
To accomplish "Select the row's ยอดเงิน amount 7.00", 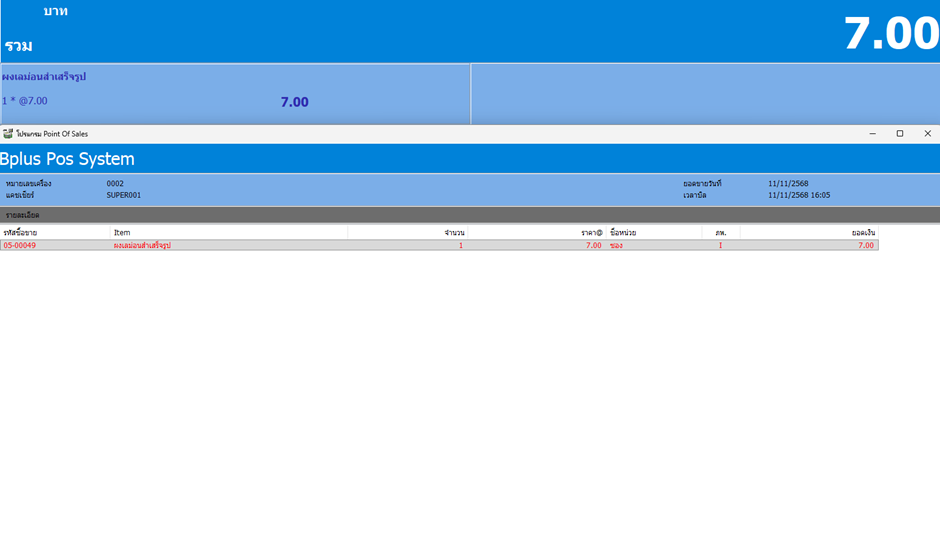I will [865, 245].
